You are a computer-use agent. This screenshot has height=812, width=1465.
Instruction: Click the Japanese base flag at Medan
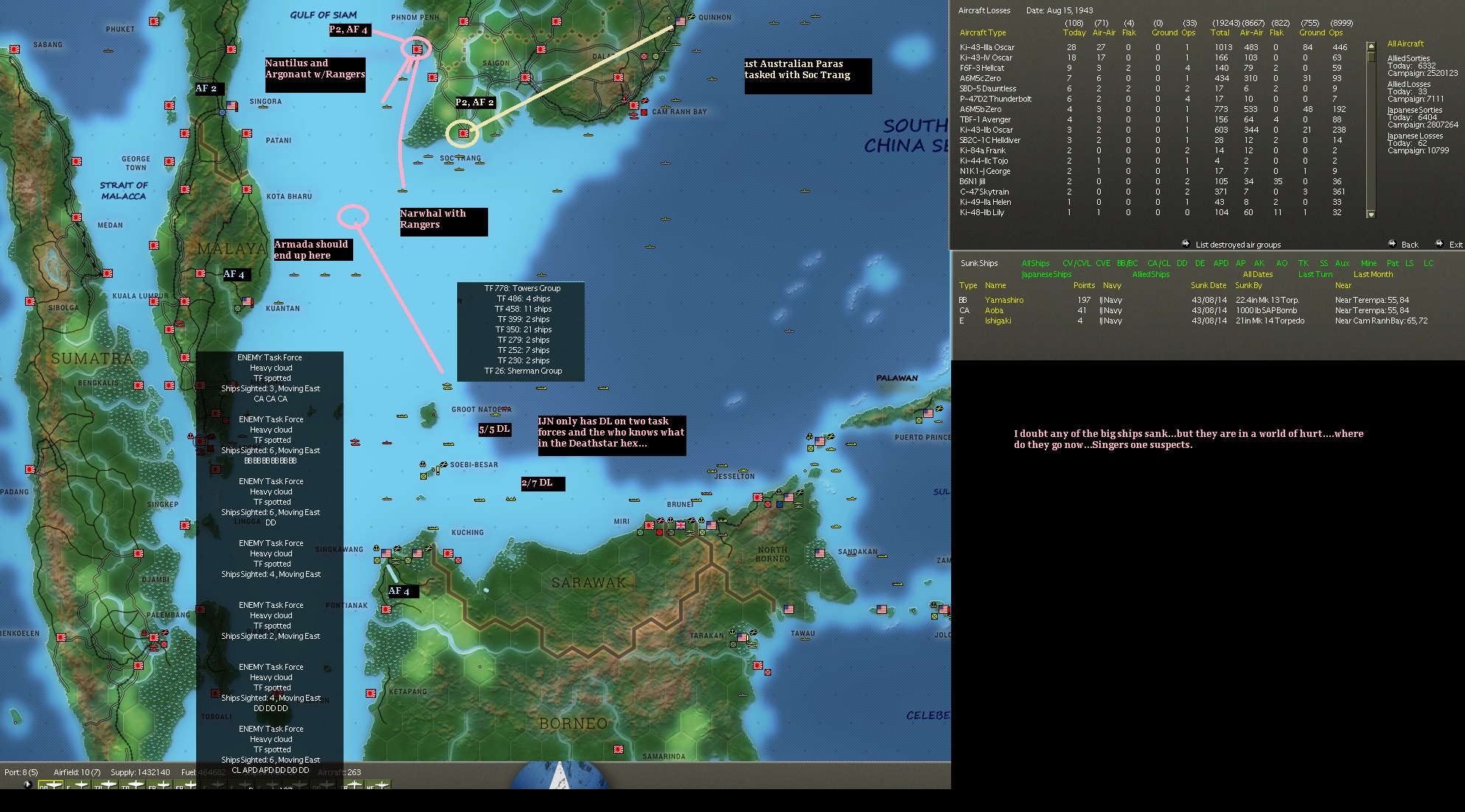click(x=77, y=217)
